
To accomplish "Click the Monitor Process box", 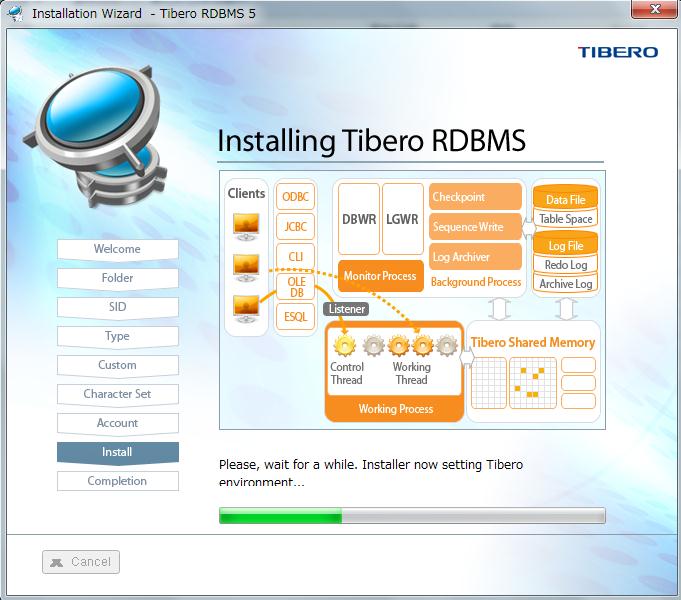I will point(380,276).
